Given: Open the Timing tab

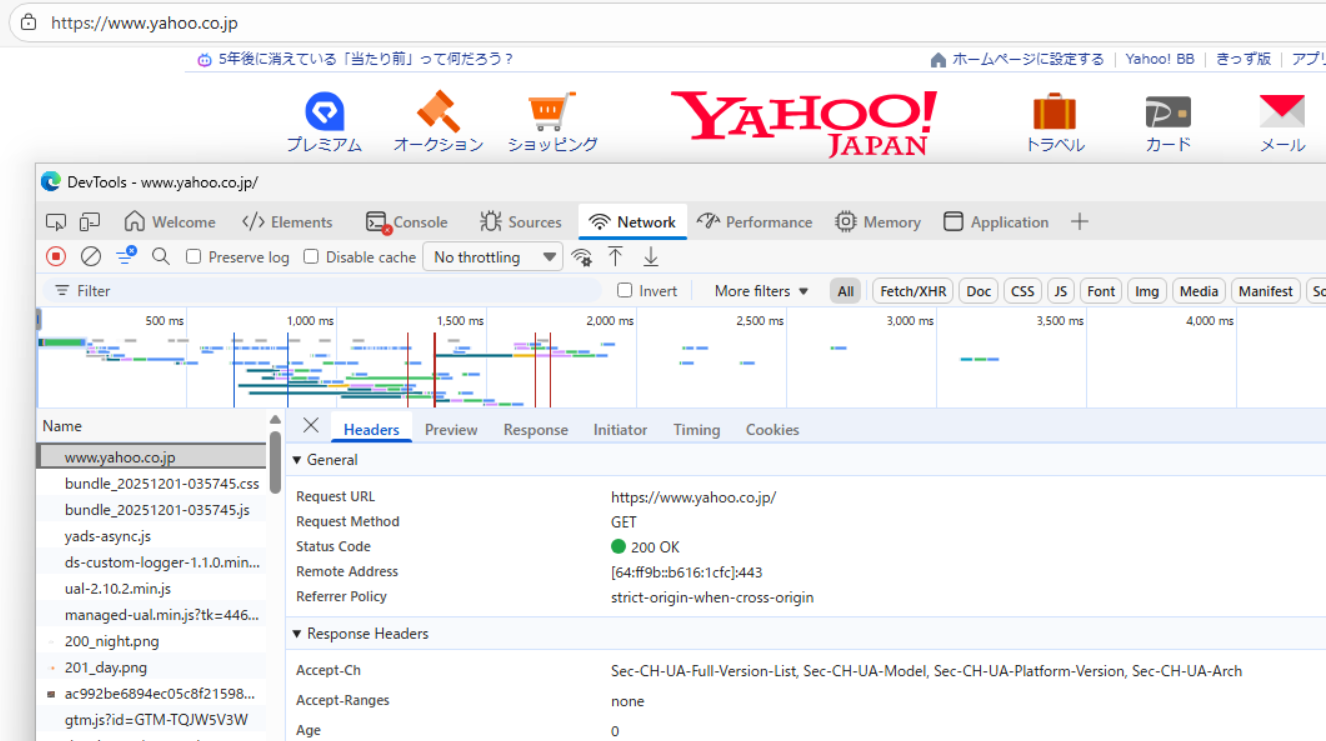Looking at the screenshot, I should click(696, 430).
